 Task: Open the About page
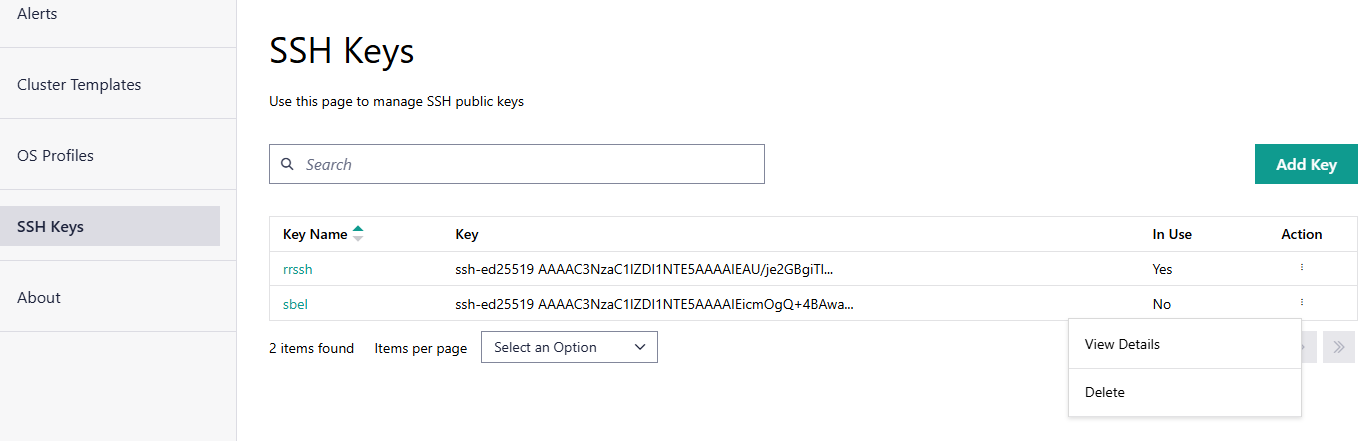coord(39,298)
